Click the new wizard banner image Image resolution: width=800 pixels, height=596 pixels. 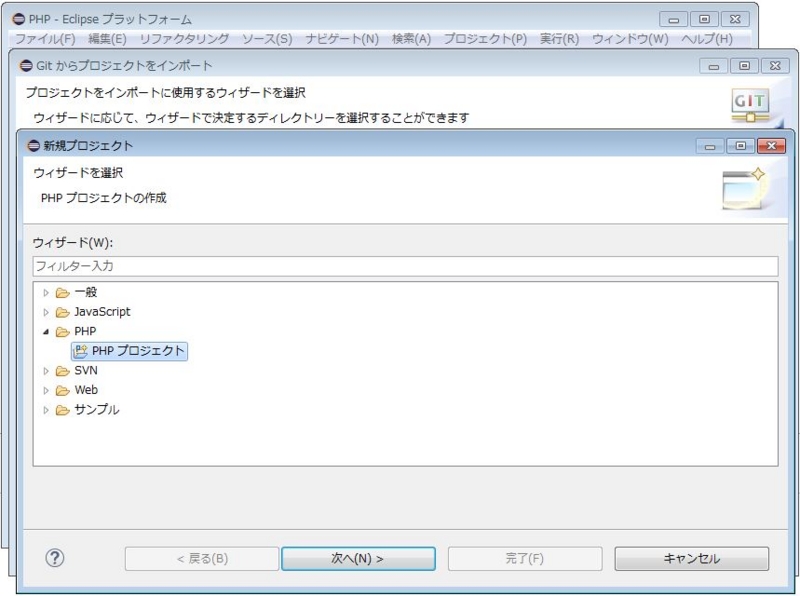(746, 189)
